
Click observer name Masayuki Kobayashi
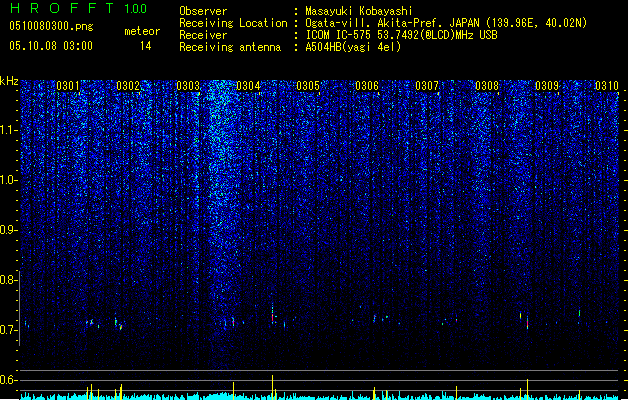tap(359, 11)
